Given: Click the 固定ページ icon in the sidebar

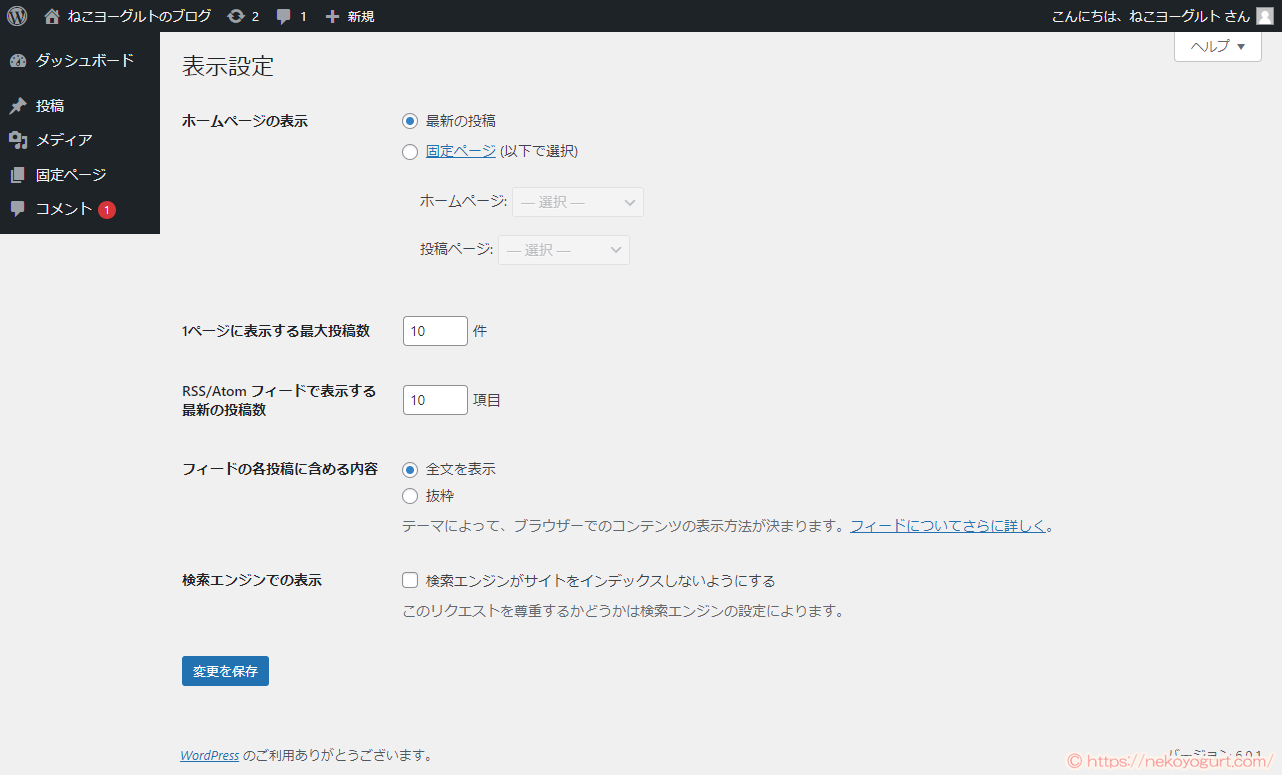Looking at the screenshot, I should tap(18, 174).
